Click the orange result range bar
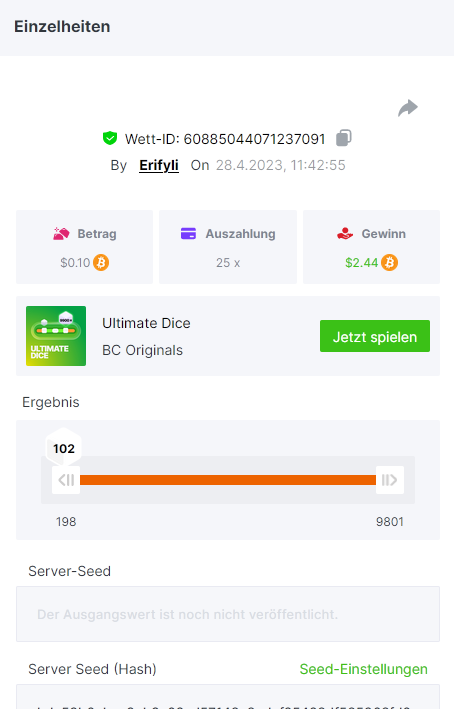The height and width of the screenshot is (709, 454). pos(228,480)
